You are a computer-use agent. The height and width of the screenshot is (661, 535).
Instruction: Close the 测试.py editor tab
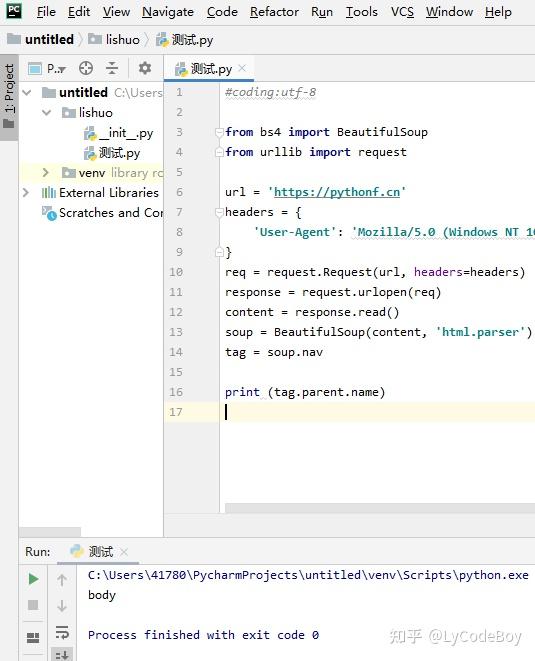(x=242, y=68)
